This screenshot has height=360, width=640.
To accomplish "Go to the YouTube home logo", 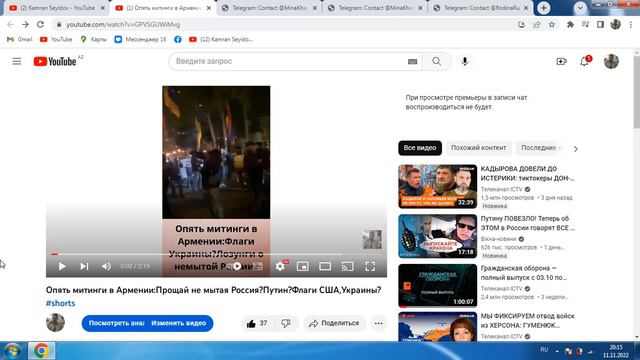I will coord(55,62).
